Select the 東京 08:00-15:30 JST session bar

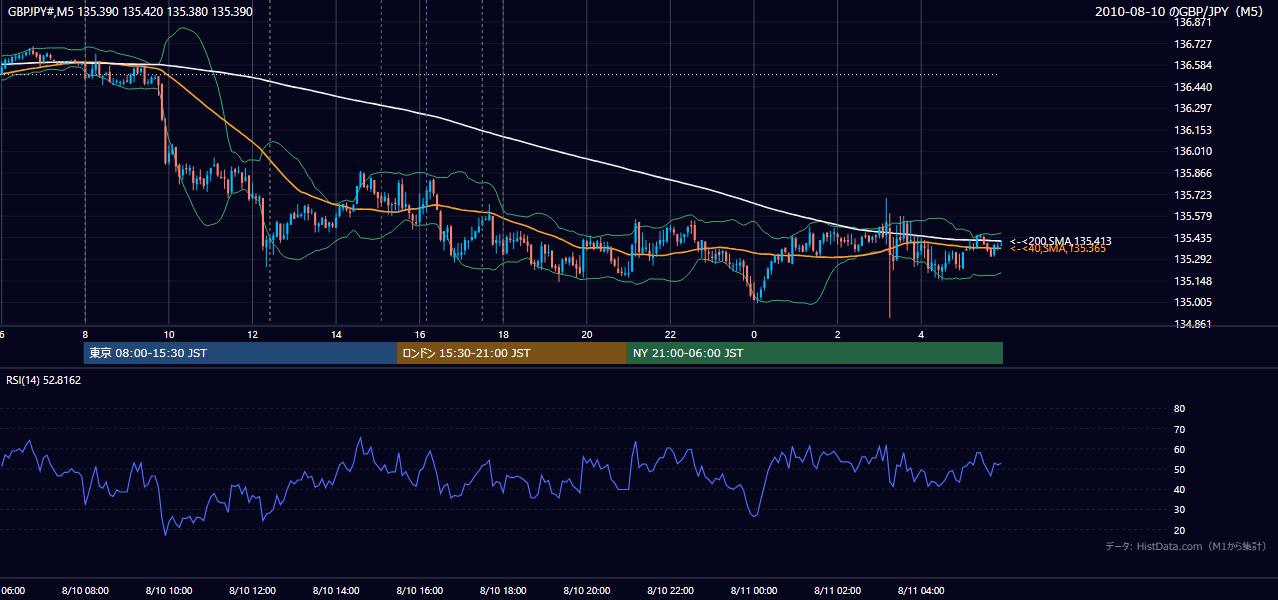[x=240, y=353]
